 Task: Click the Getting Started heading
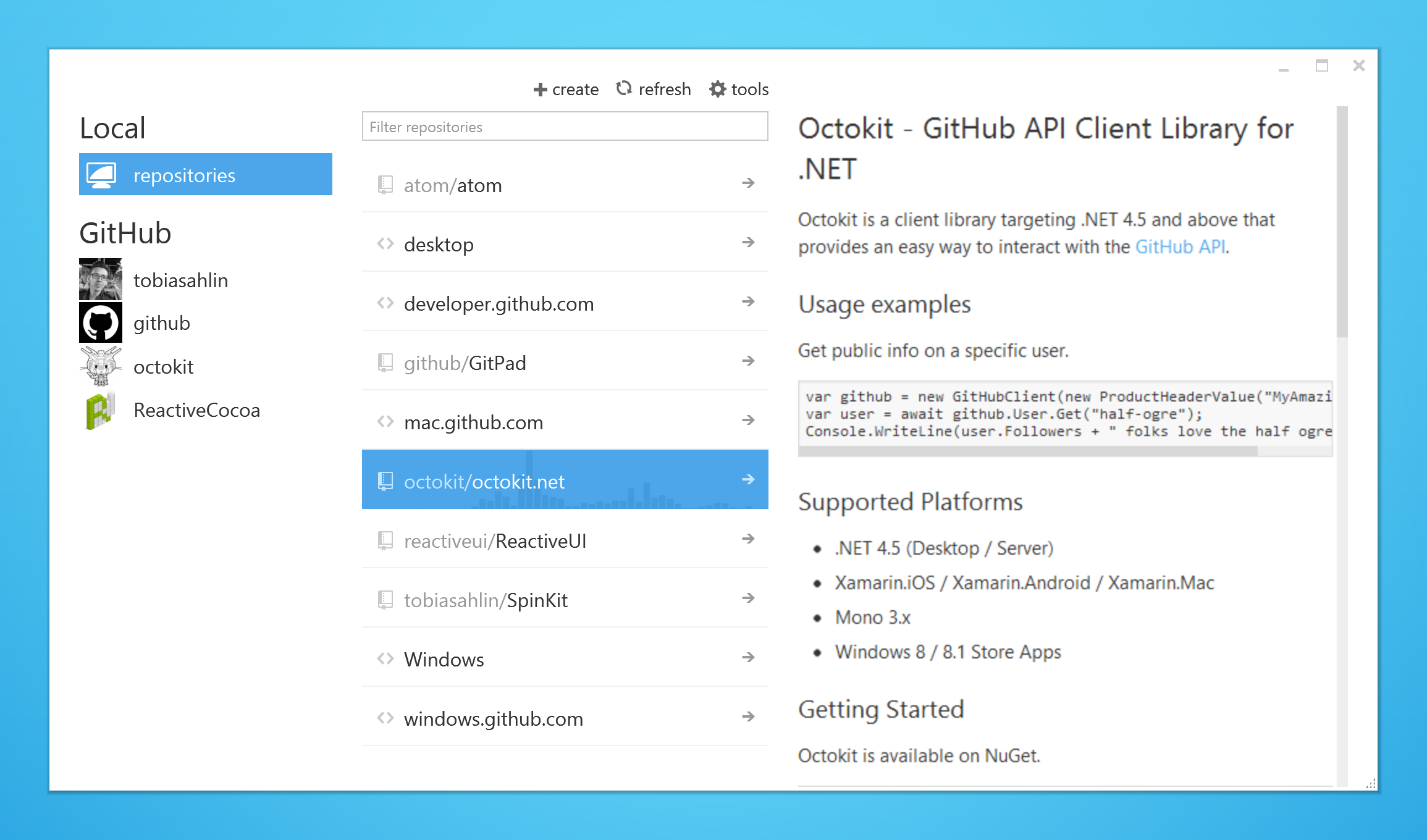point(881,709)
